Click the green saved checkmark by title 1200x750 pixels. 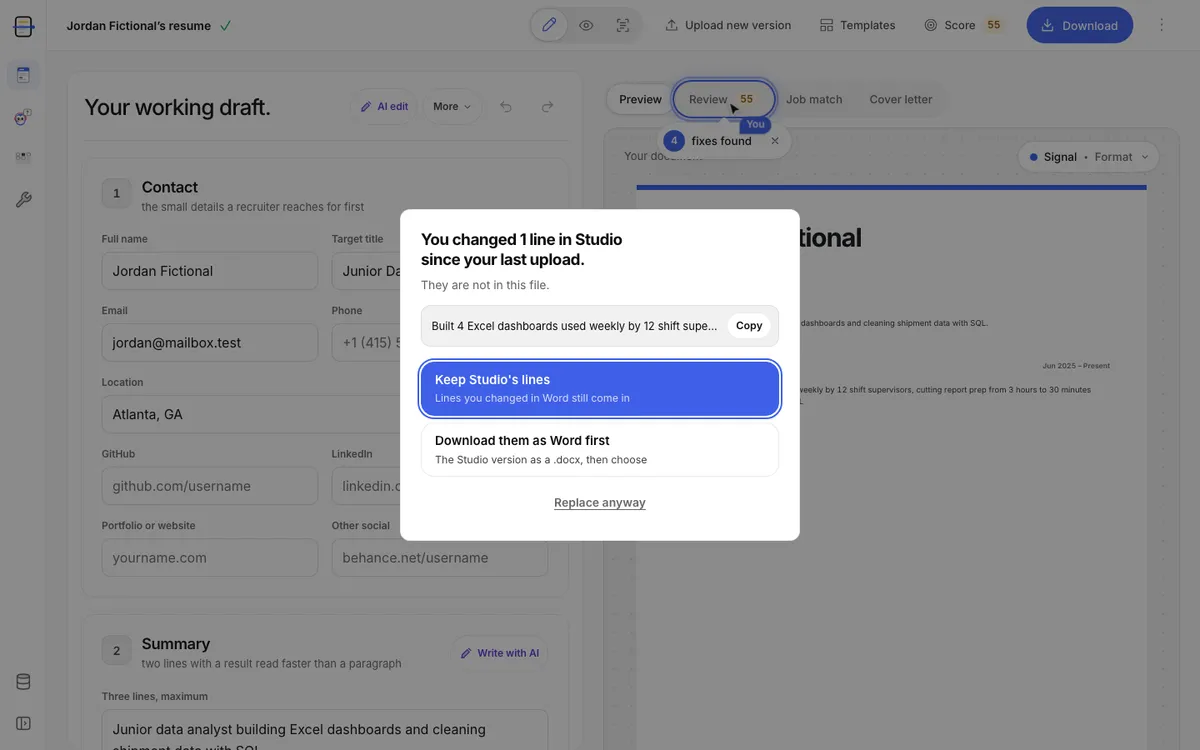click(225, 26)
